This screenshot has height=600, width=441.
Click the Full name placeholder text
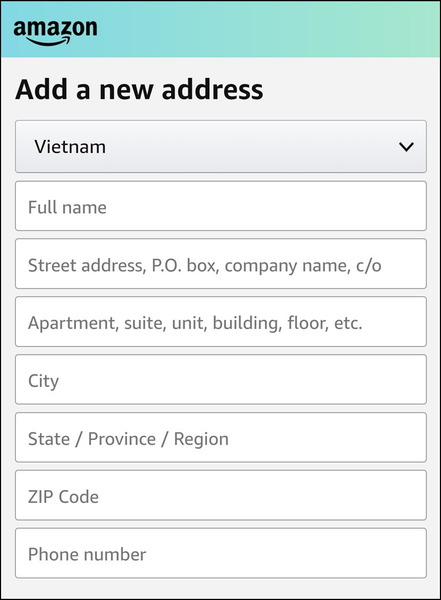[67, 207]
